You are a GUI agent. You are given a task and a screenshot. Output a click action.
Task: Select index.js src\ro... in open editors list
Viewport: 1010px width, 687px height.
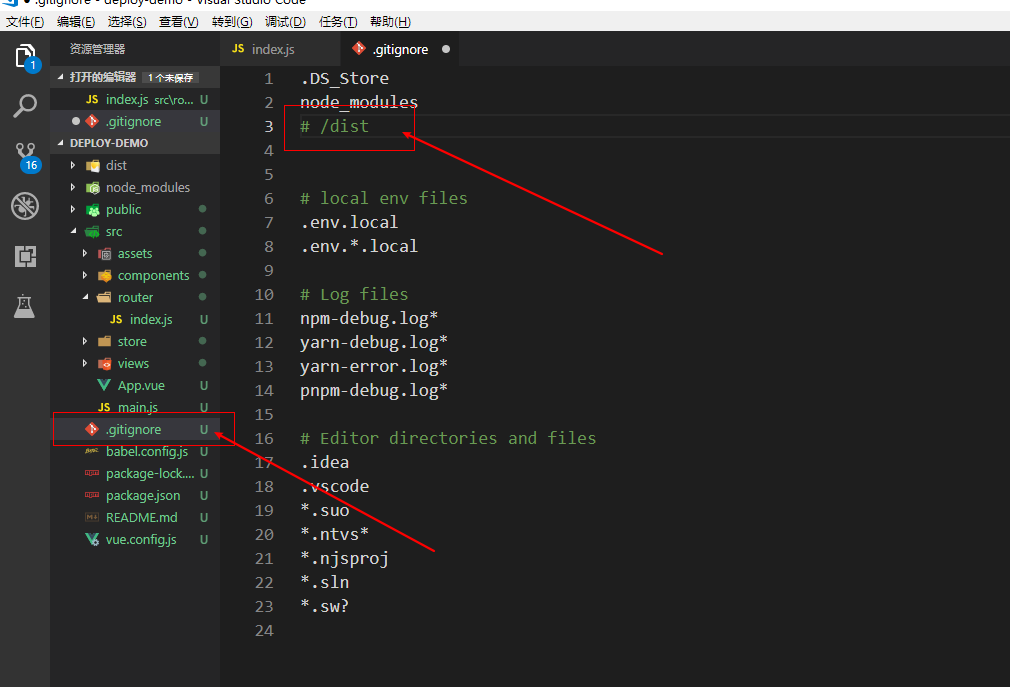[x=135, y=100]
